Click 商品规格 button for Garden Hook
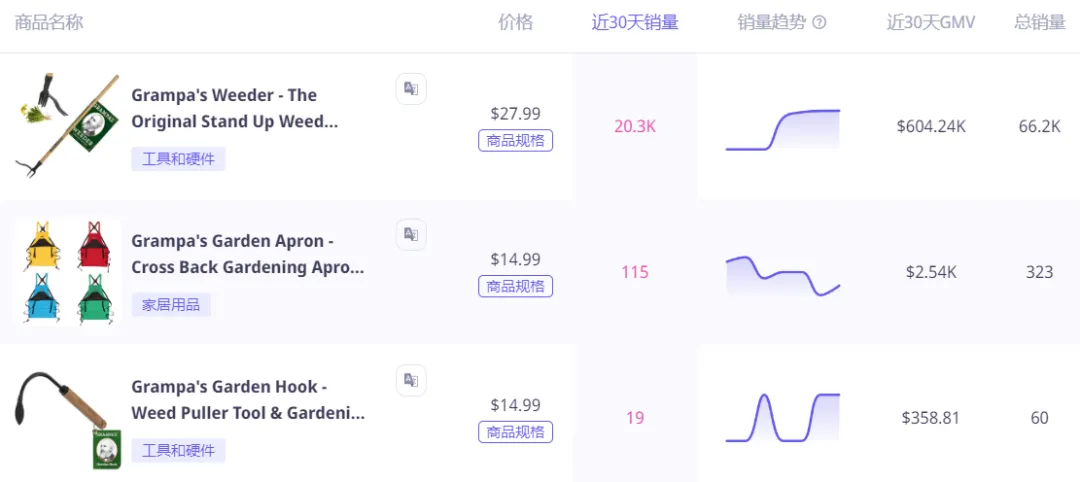The width and height of the screenshot is (1080, 482). pos(516,432)
